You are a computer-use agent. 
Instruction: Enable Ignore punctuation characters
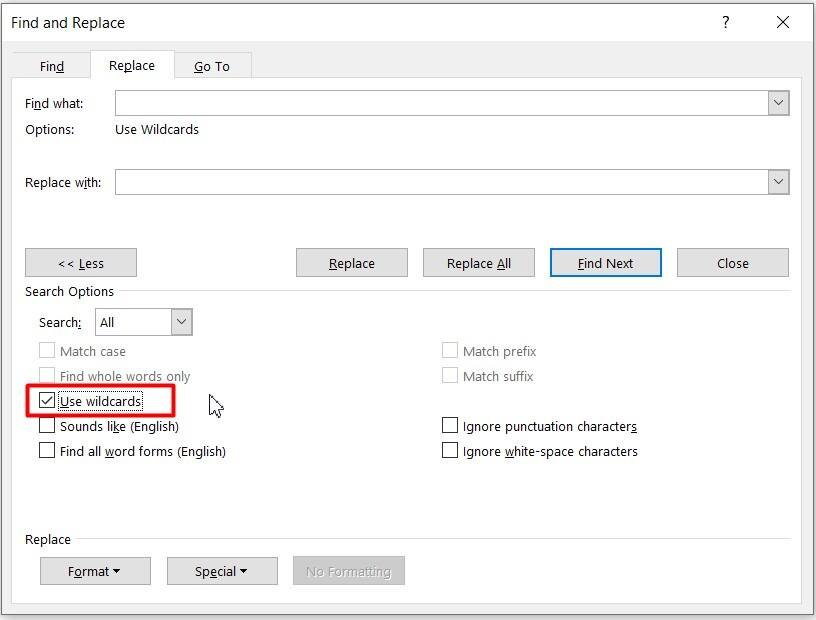tap(450, 424)
